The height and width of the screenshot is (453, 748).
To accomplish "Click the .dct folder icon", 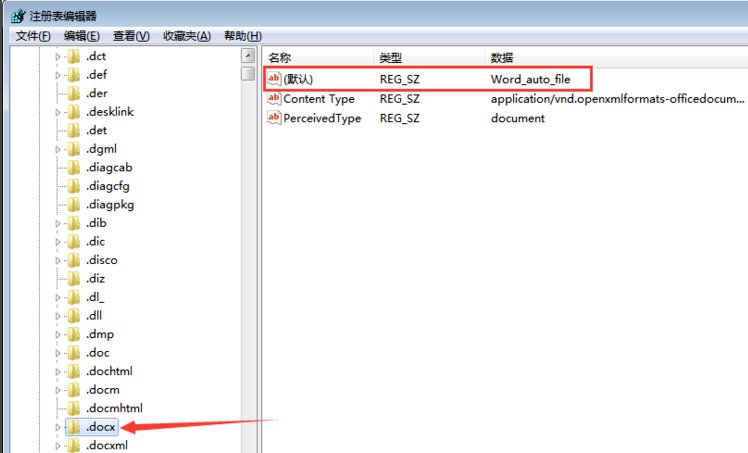I will pos(73,57).
